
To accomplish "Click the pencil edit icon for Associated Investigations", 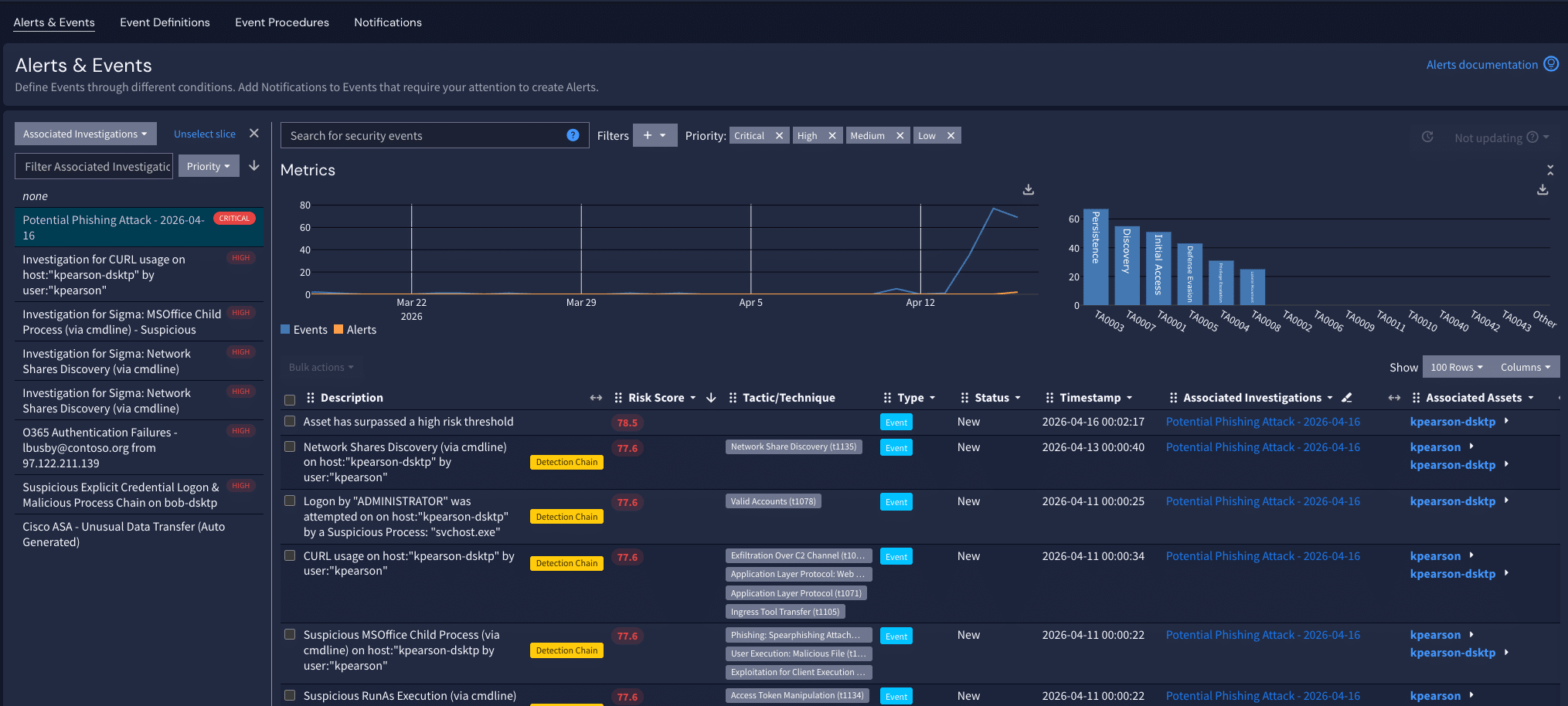I will [x=1347, y=398].
